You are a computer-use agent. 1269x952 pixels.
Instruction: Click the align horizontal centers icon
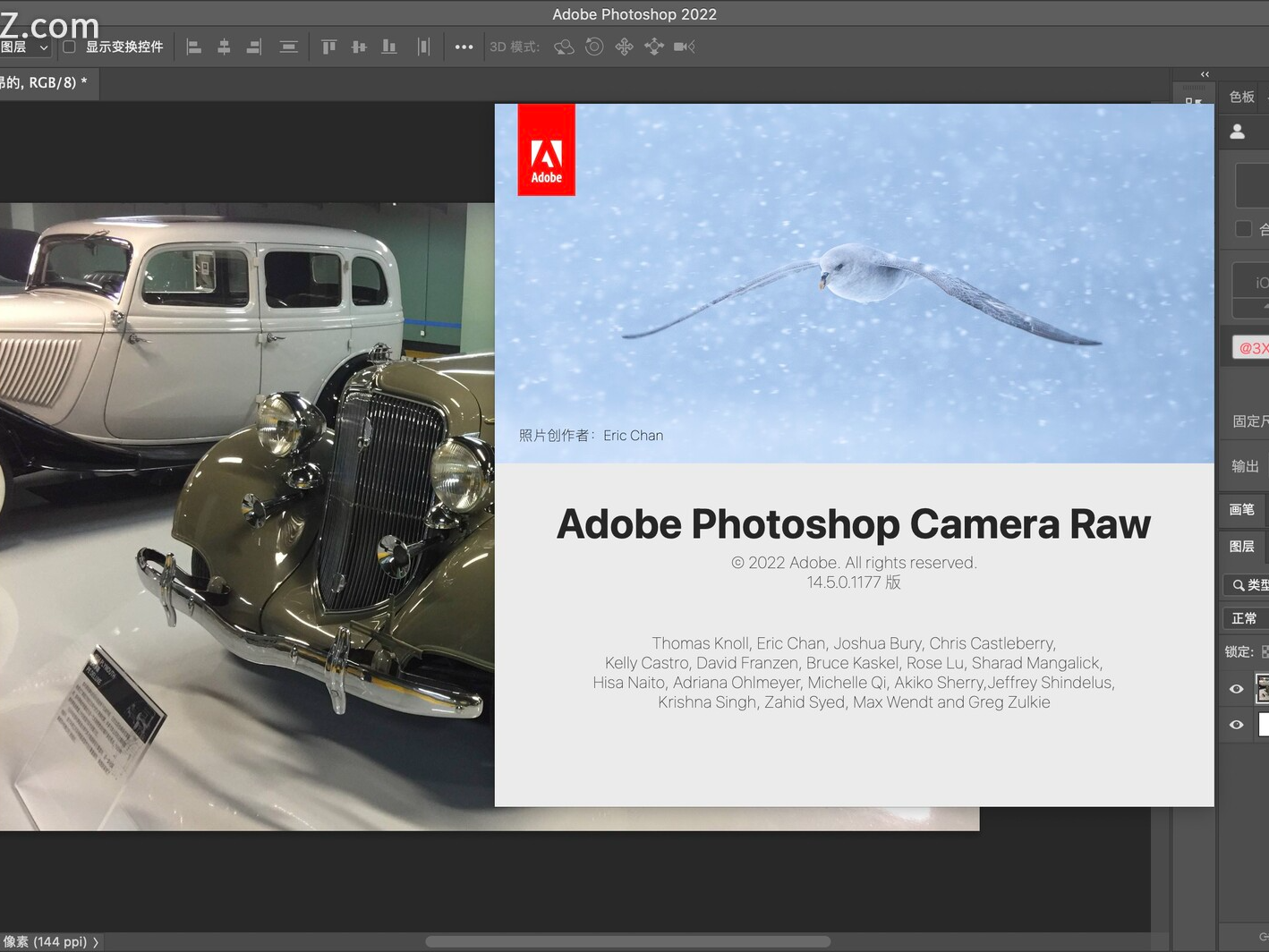tap(224, 46)
